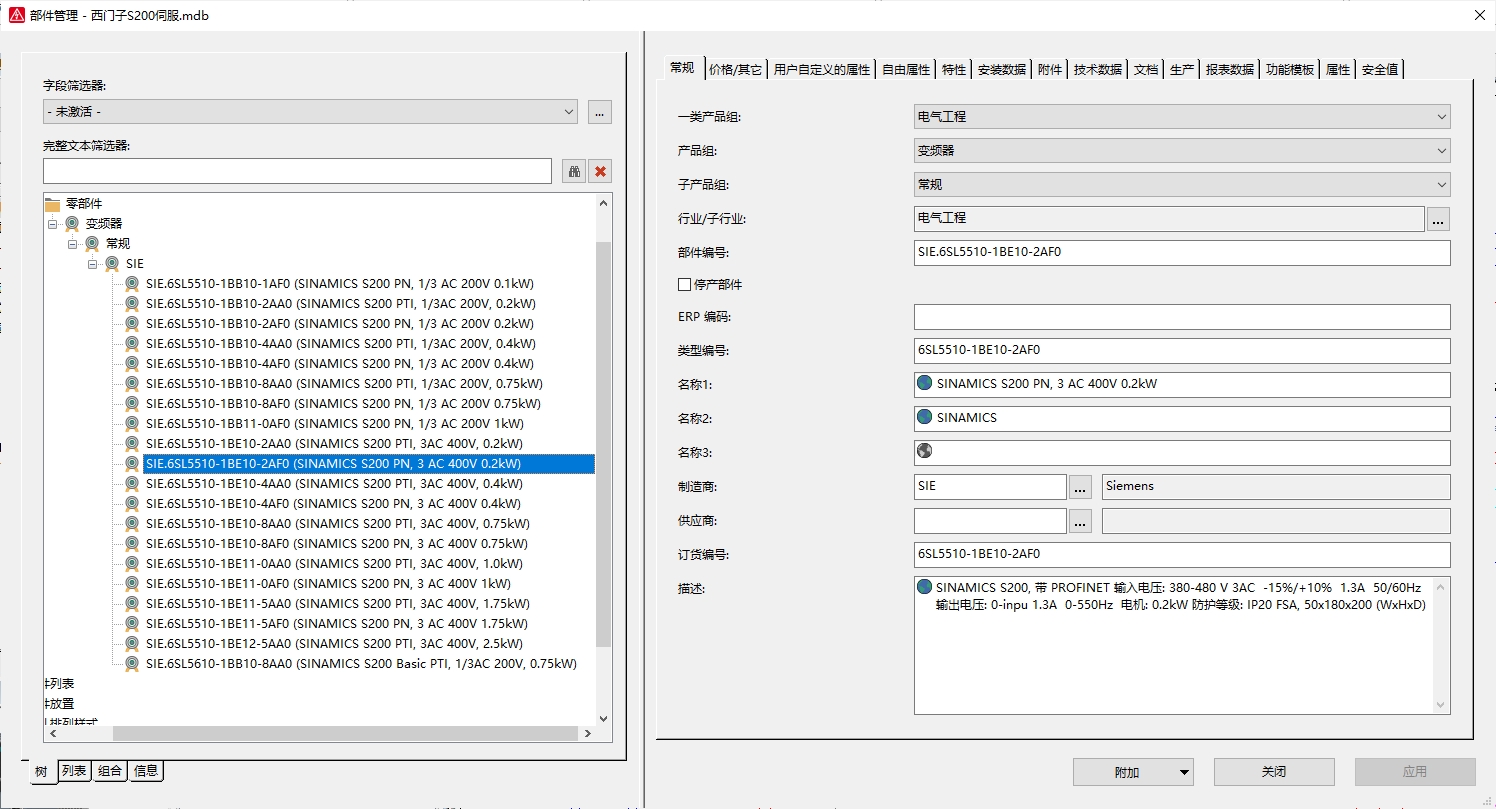The width and height of the screenshot is (1496, 809).
Task: Click the part icon of SIE.6SL5510-1BB10-8AF0
Action: 132,404
